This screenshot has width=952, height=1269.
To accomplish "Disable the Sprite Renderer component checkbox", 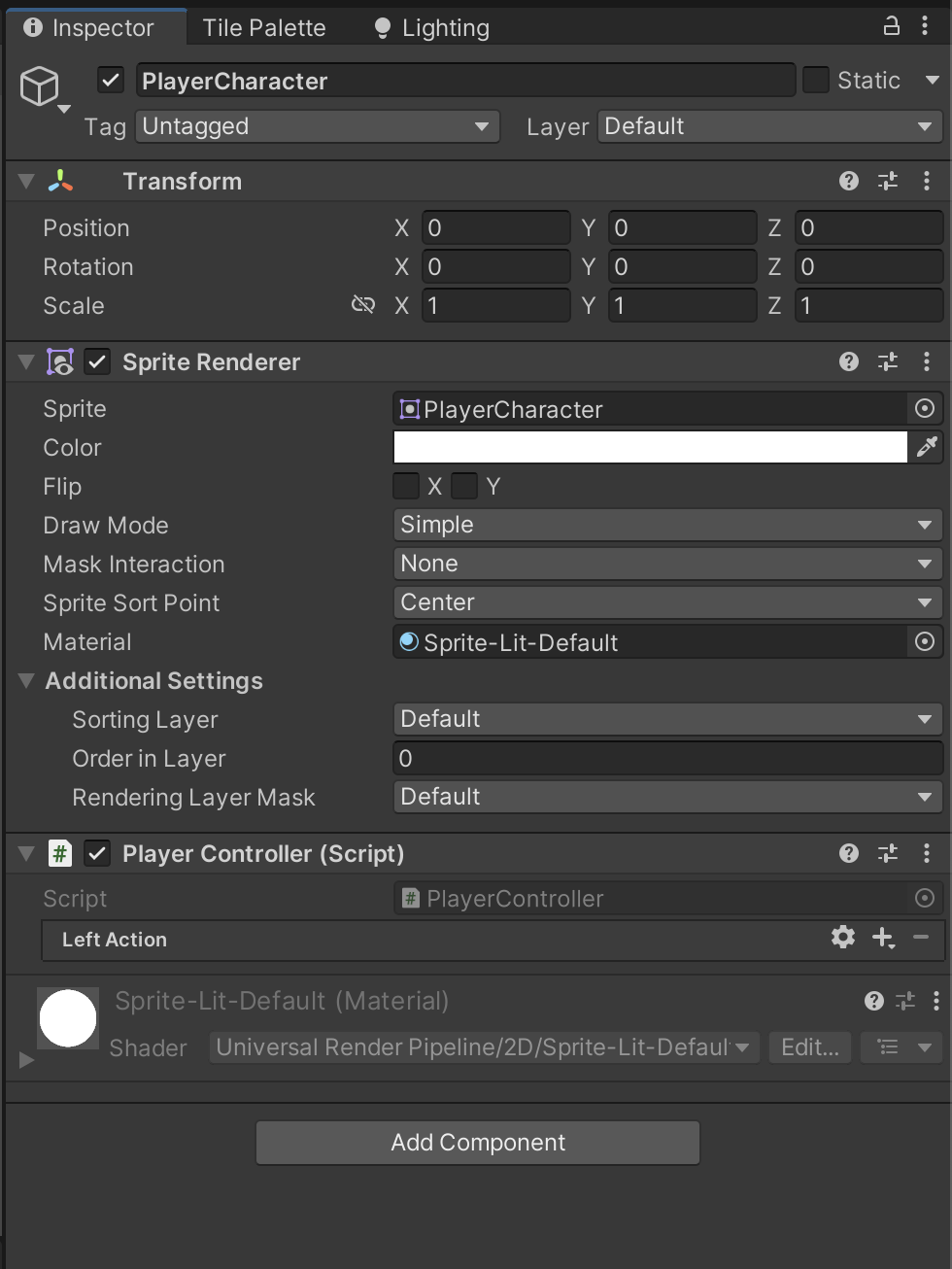I will pyautogui.click(x=97, y=362).
